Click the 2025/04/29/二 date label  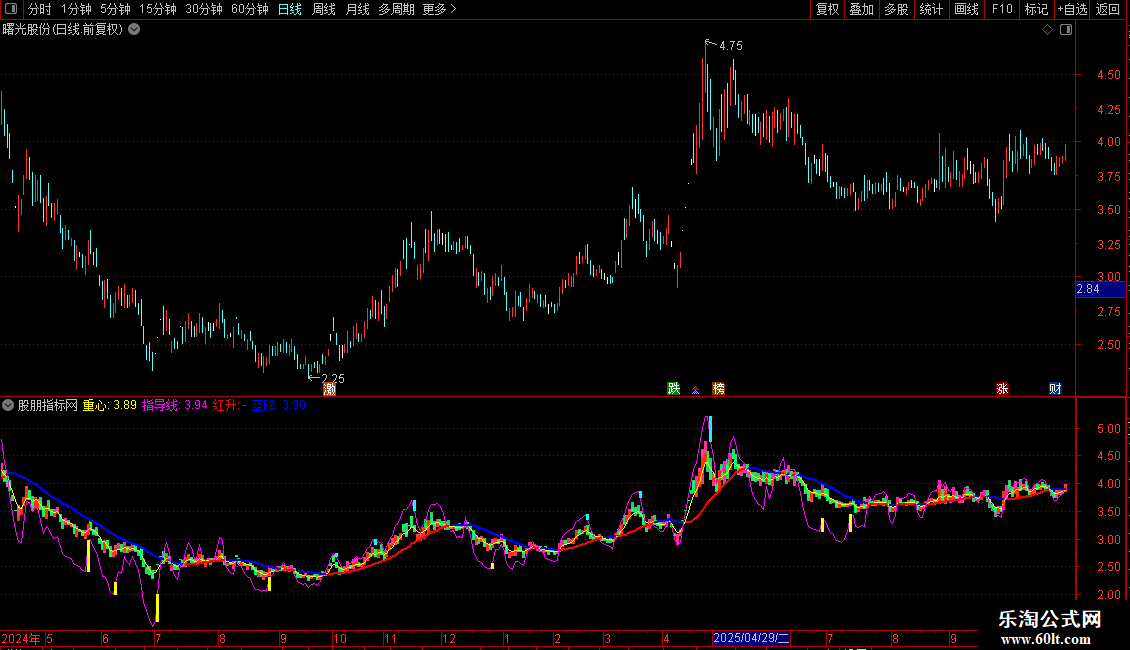pos(751,638)
